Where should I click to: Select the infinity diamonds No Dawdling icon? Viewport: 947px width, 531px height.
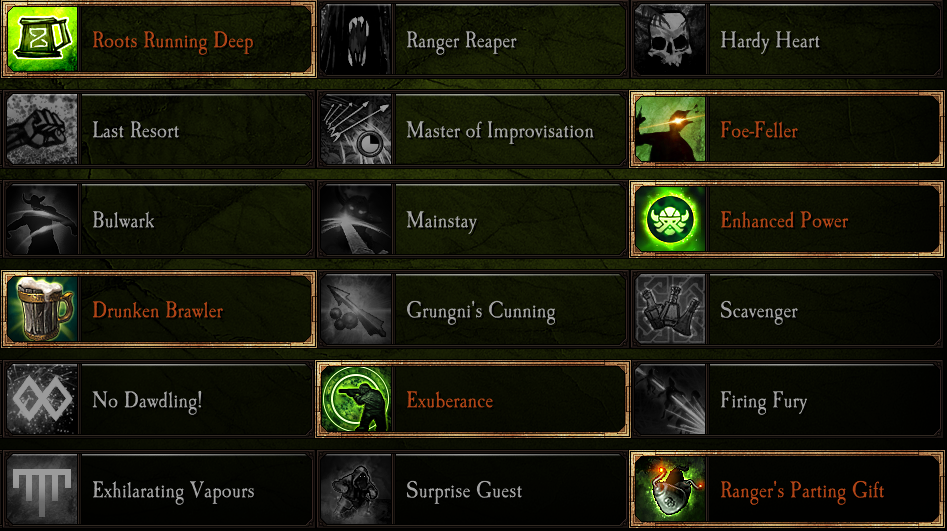point(42,399)
